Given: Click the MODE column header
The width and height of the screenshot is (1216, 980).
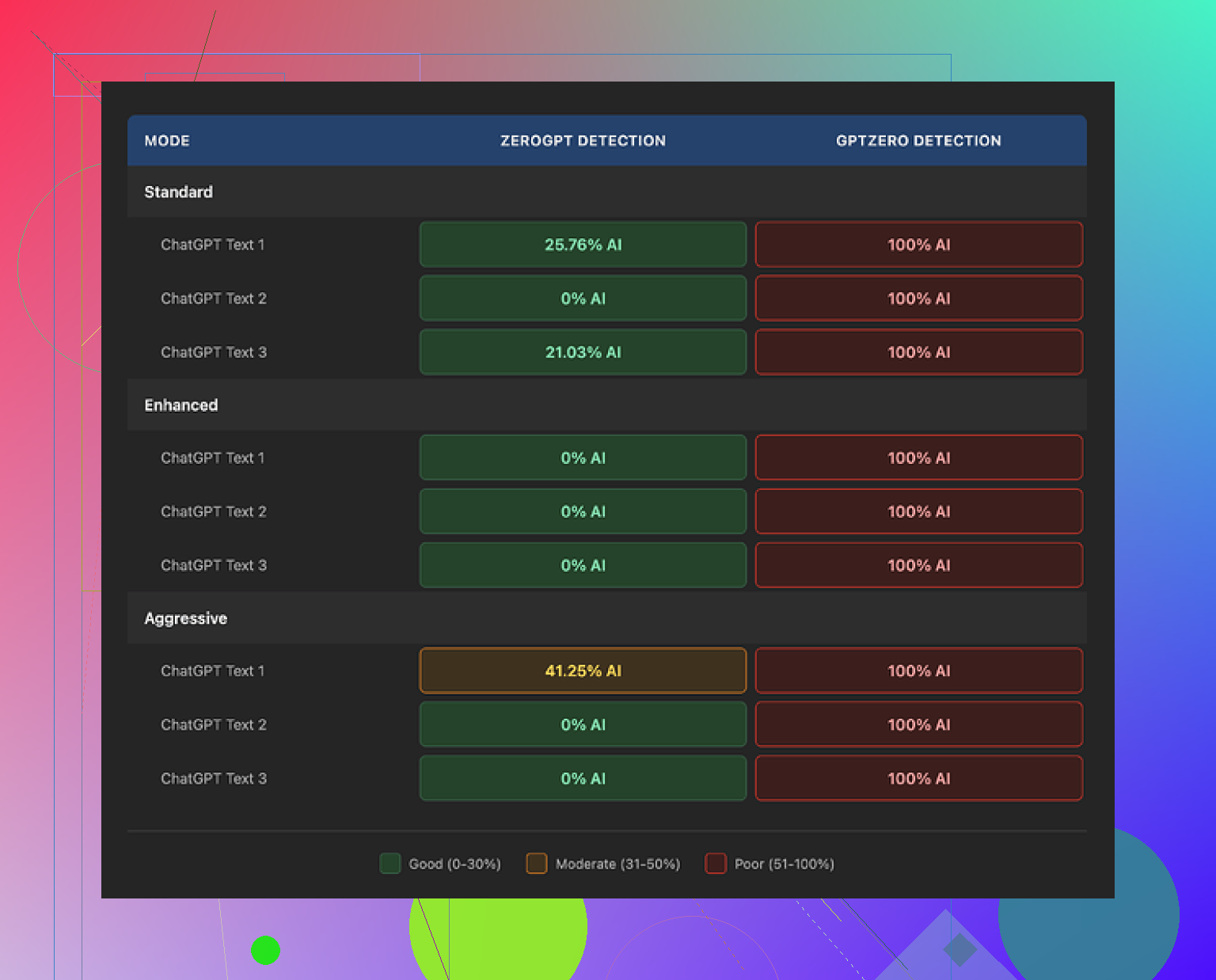Looking at the screenshot, I should [x=167, y=141].
